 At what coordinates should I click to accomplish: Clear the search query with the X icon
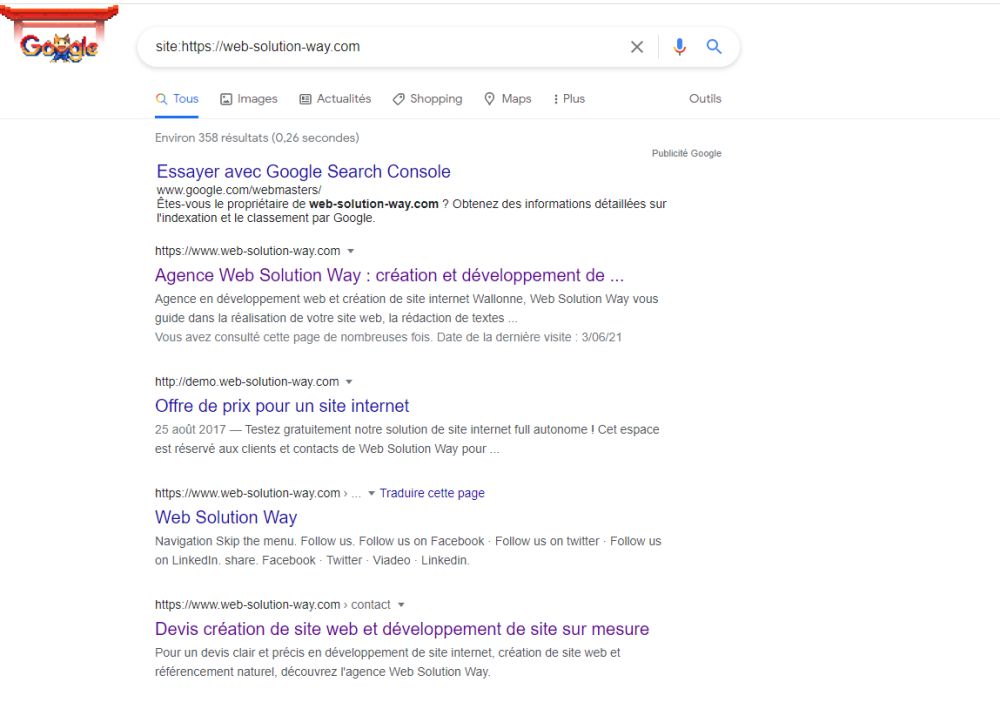[636, 47]
